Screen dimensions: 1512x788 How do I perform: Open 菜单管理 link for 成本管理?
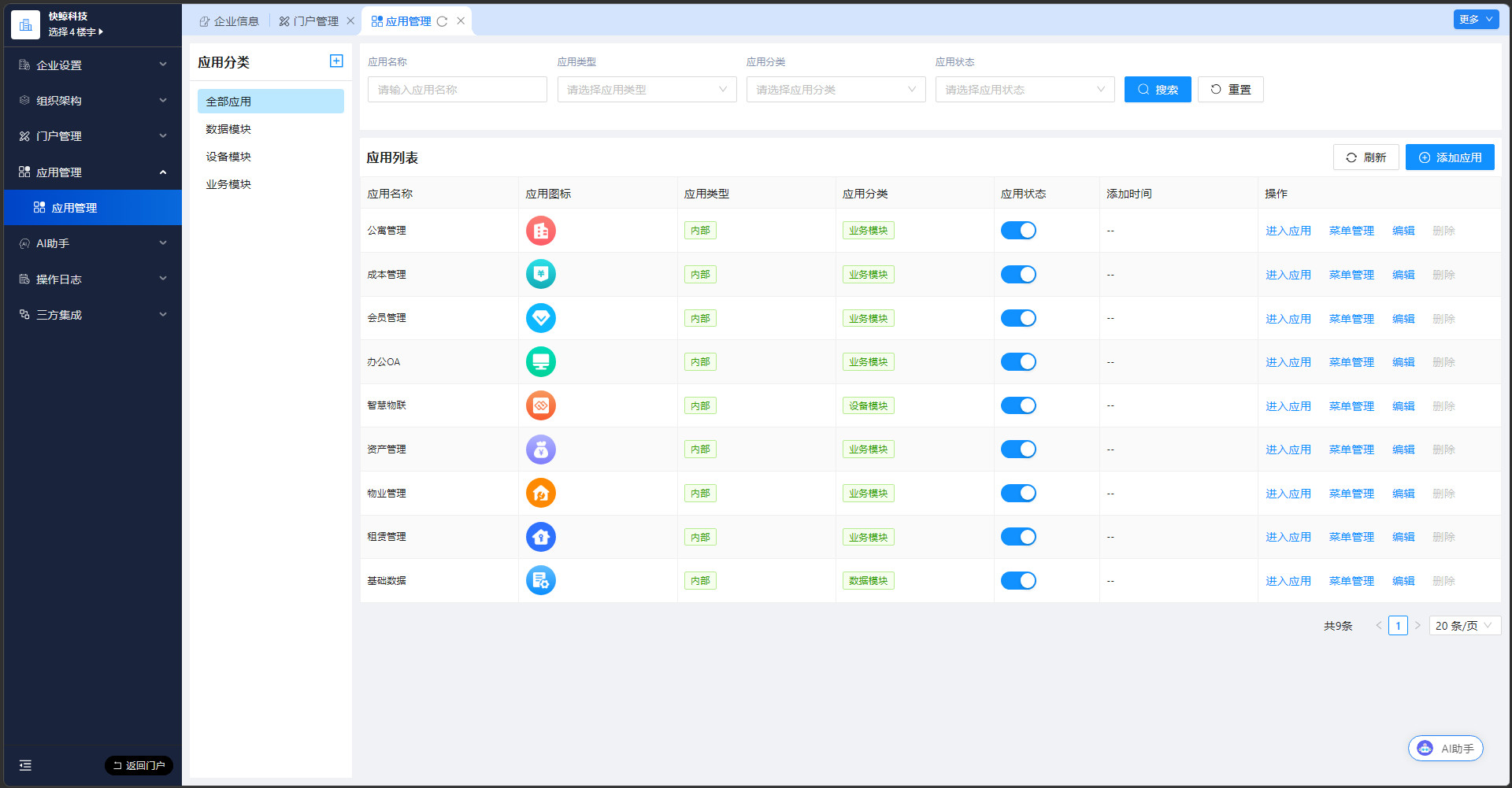click(x=1351, y=275)
